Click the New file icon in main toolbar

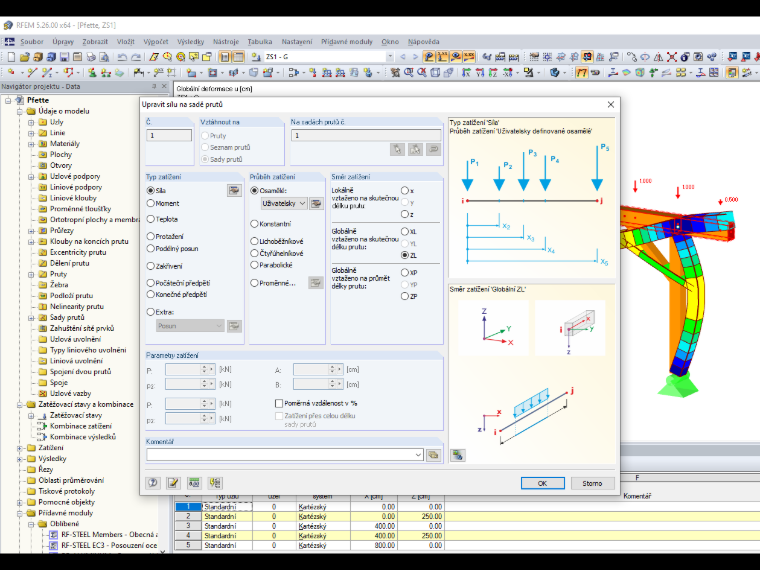(11, 57)
